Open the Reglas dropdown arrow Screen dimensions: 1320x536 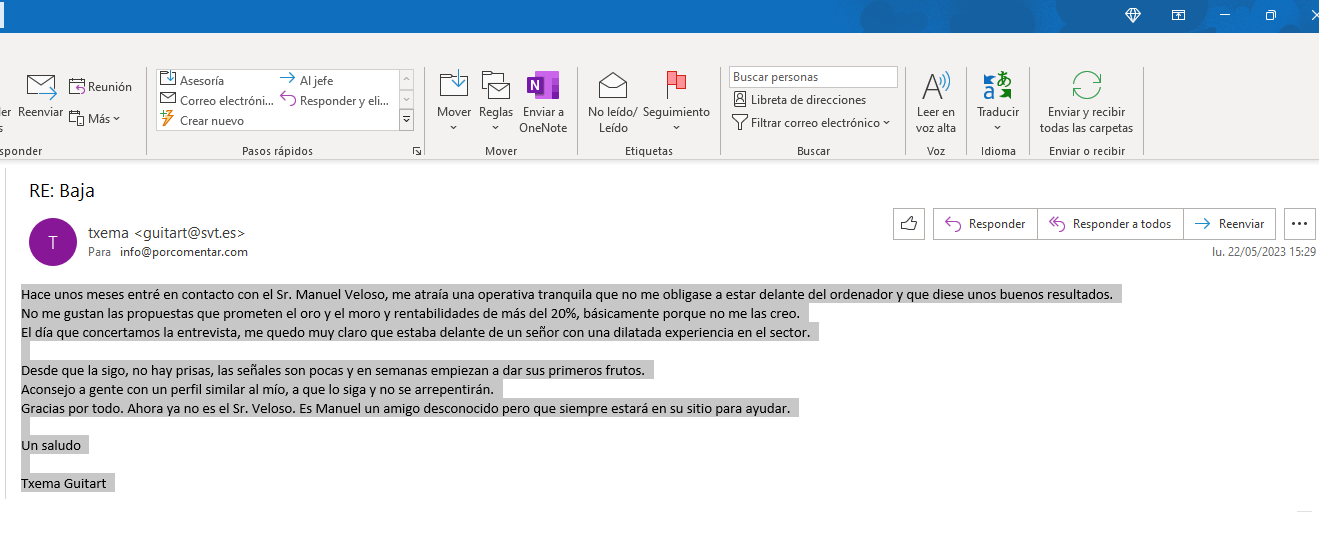tap(496, 128)
